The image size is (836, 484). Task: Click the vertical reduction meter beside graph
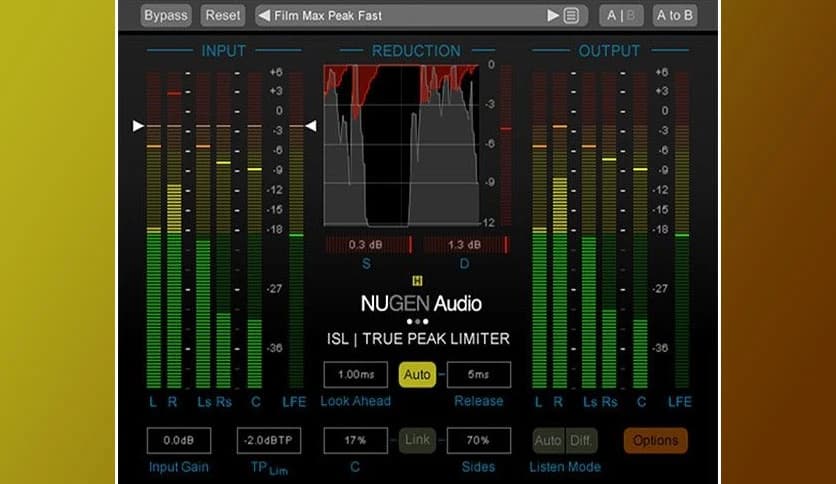pos(506,145)
